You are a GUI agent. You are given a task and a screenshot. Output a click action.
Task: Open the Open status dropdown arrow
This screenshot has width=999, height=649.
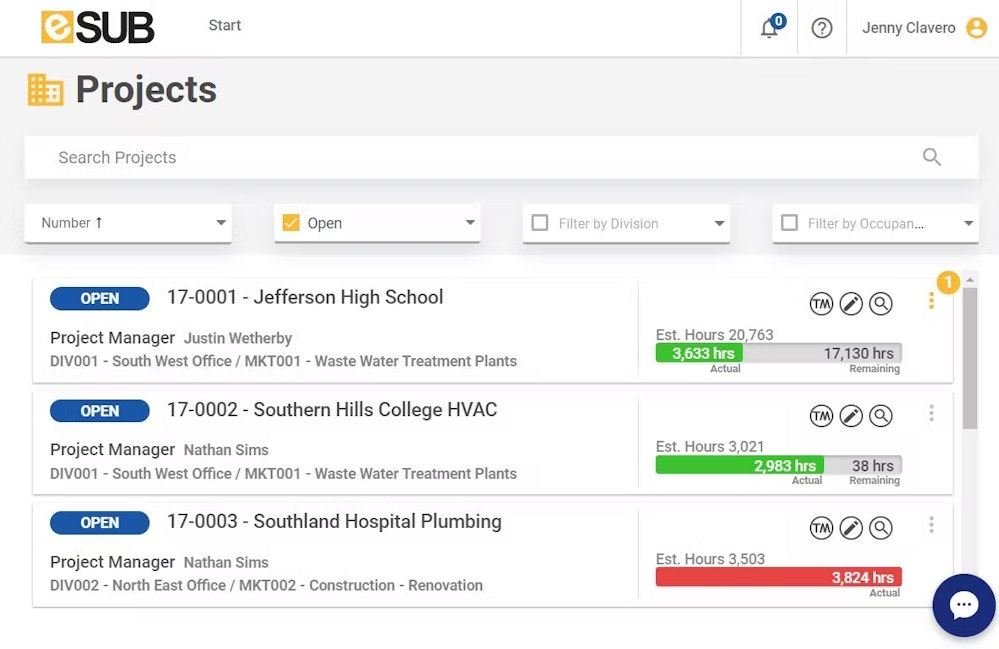pyautogui.click(x=470, y=223)
